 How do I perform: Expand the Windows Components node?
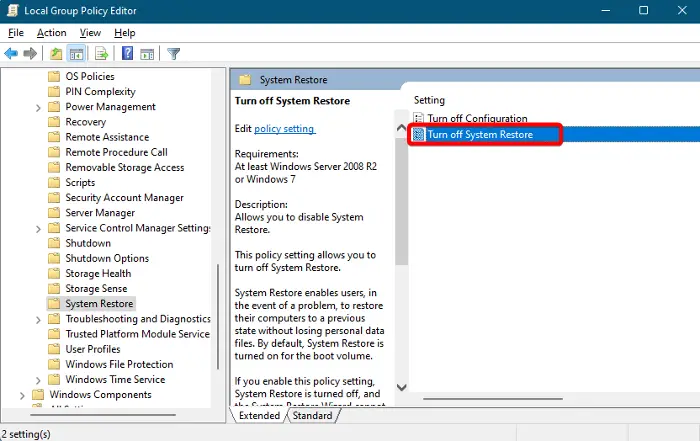click(x=22, y=395)
